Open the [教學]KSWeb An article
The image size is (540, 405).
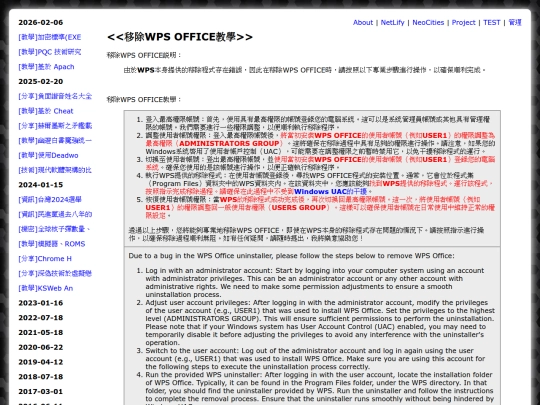point(45,288)
